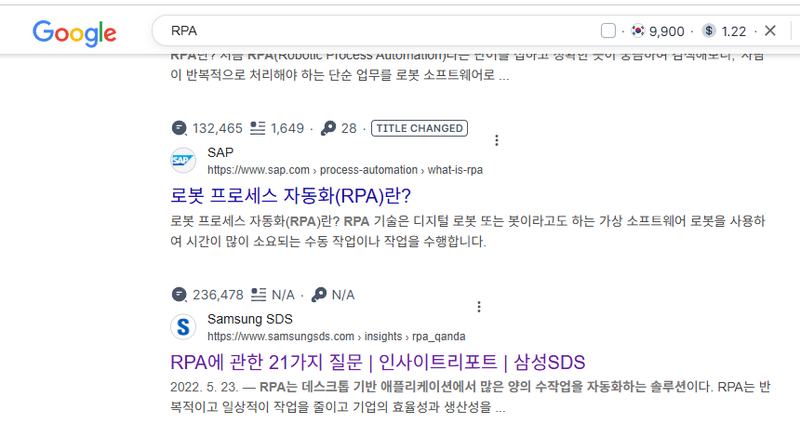800x421 pixels.
Task: Click the dollar CPC icon
Action: 708,31
